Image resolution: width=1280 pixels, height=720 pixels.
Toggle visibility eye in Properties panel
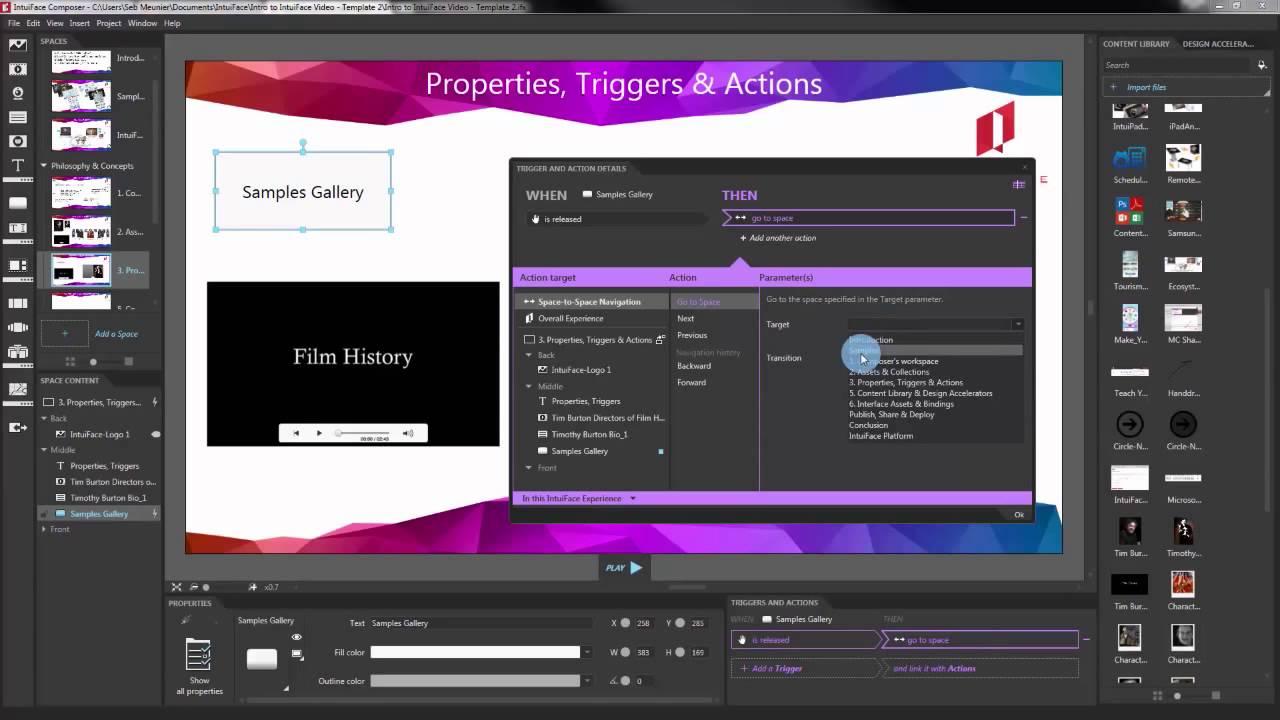coord(296,637)
